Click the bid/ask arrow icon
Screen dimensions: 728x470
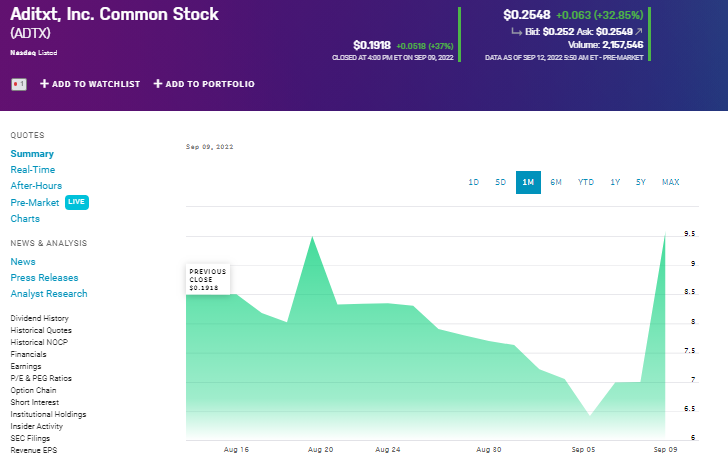[x=639, y=32]
